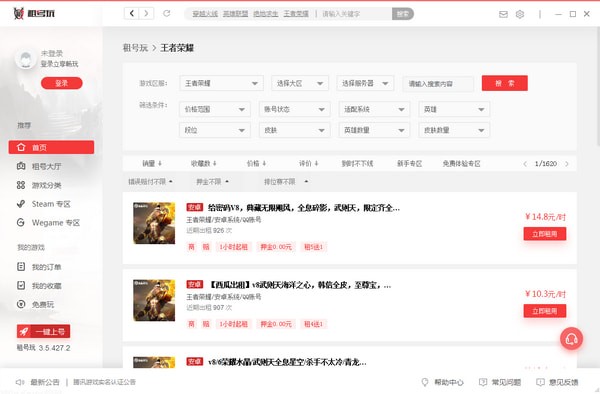
Task: Focus the 请输入搜索内容 filter input
Action: coord(438,83)
